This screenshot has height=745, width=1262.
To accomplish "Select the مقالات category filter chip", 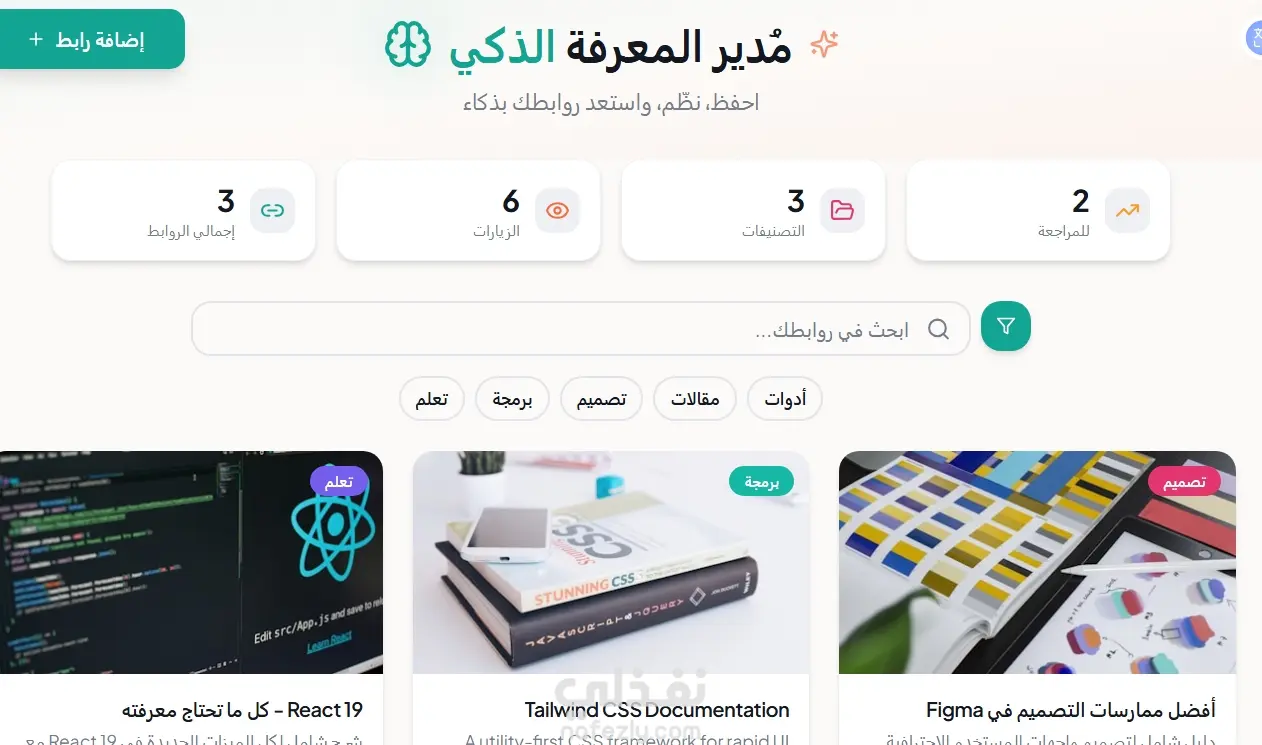I will (x=695, y=399).
